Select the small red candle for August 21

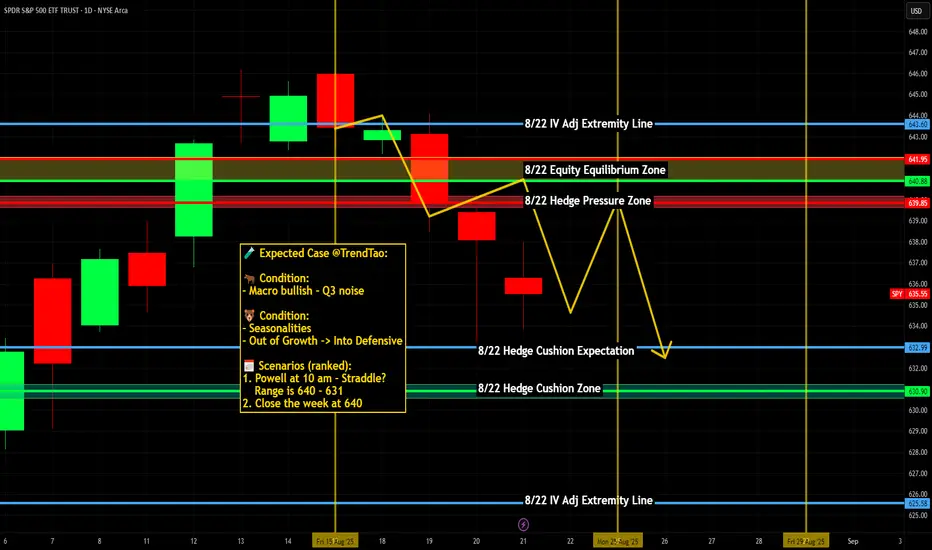pyautogui.click(x=523, y=286)
